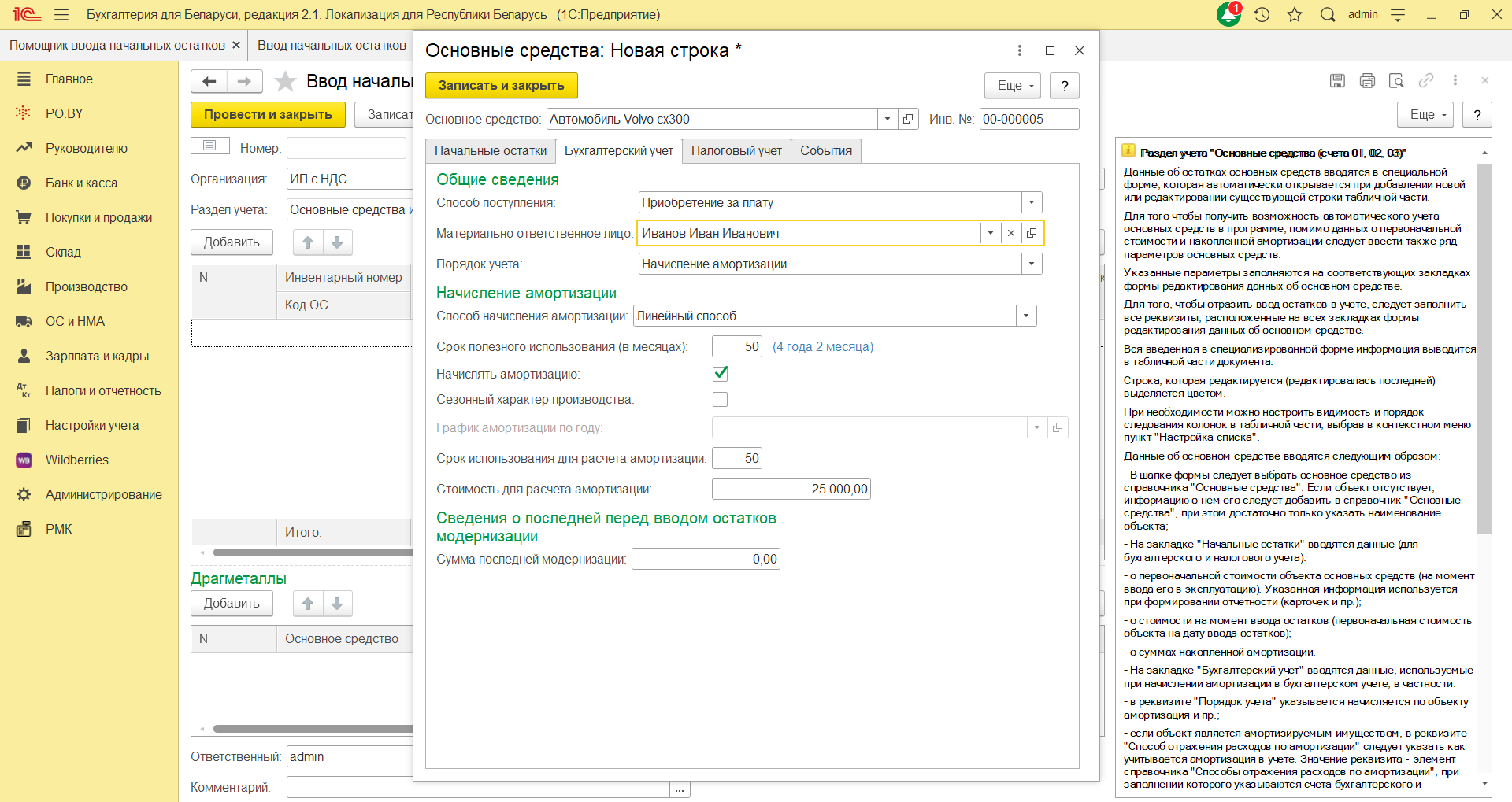Toggle Сезонный характер производства checkbox
1512x802 pixels.
pos(720,400)
